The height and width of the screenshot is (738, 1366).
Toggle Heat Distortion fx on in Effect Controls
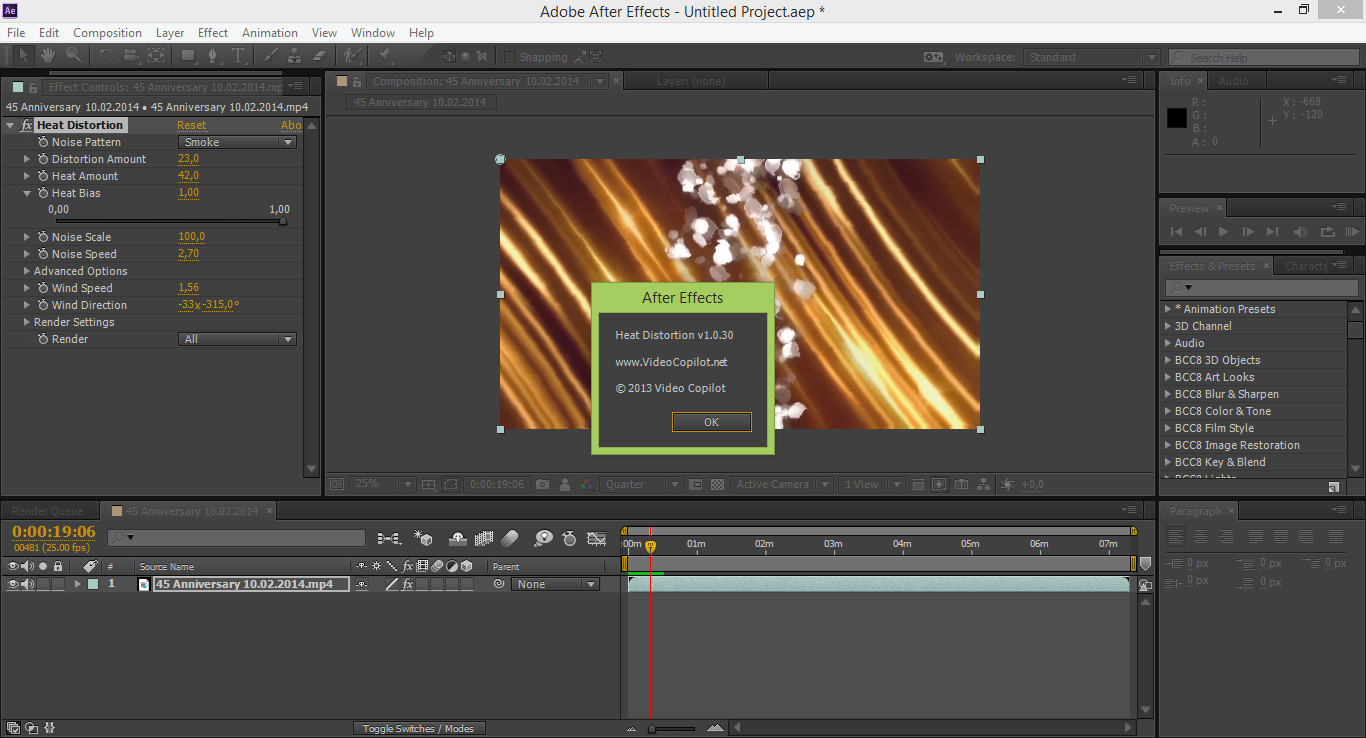click(x=26, y=125)
